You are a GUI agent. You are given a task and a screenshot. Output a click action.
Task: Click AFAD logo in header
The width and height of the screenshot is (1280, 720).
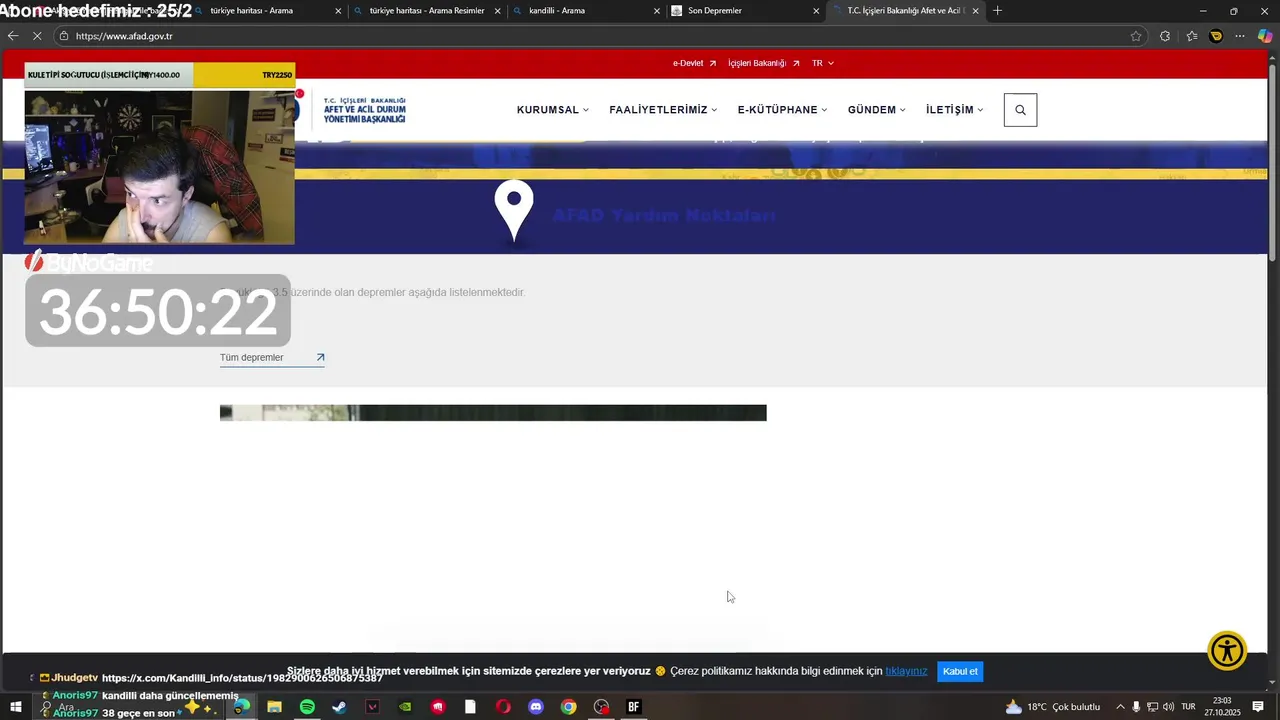(353, 110)
